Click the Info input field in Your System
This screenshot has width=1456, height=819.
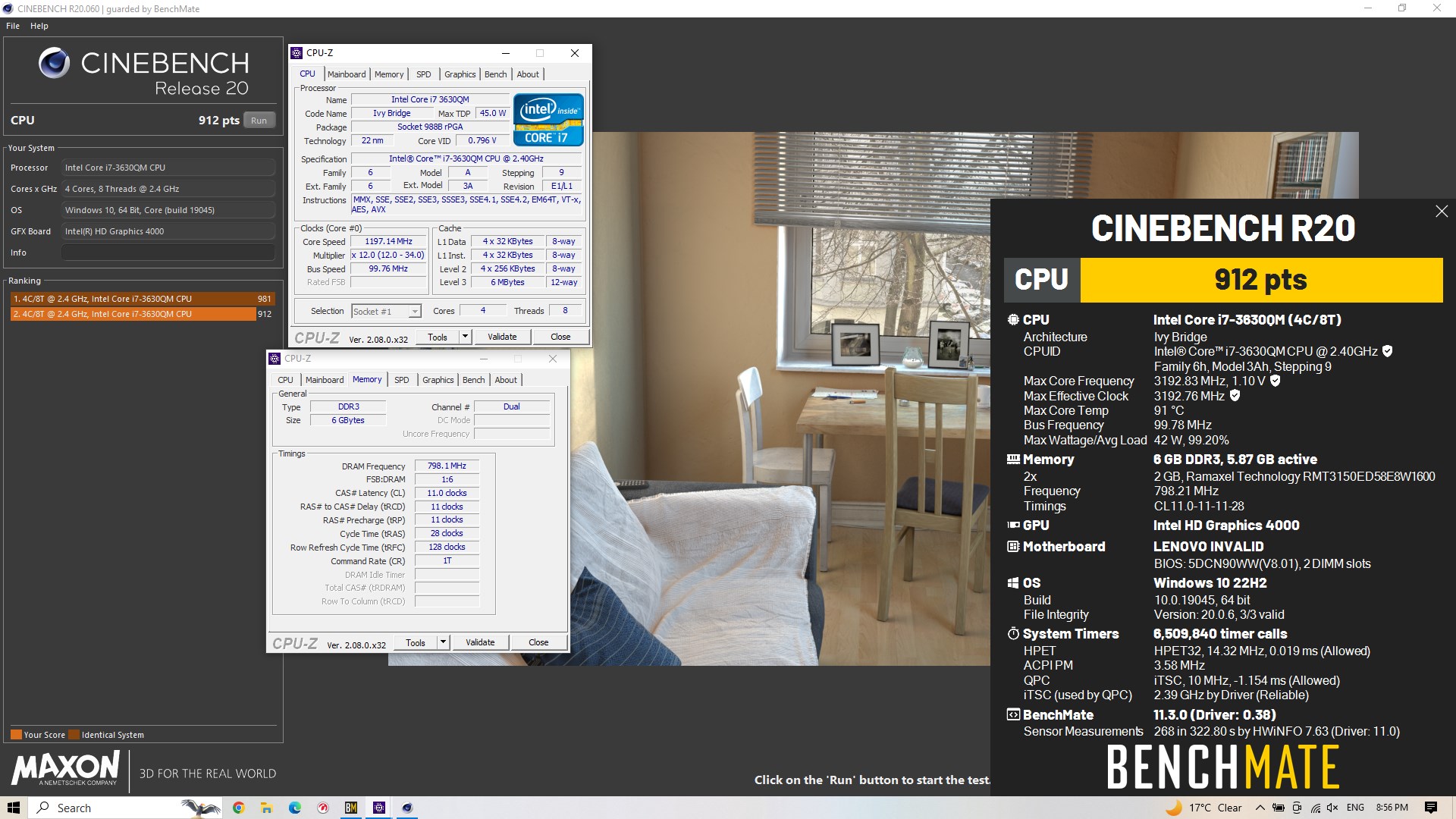click(x=168, y=253)
